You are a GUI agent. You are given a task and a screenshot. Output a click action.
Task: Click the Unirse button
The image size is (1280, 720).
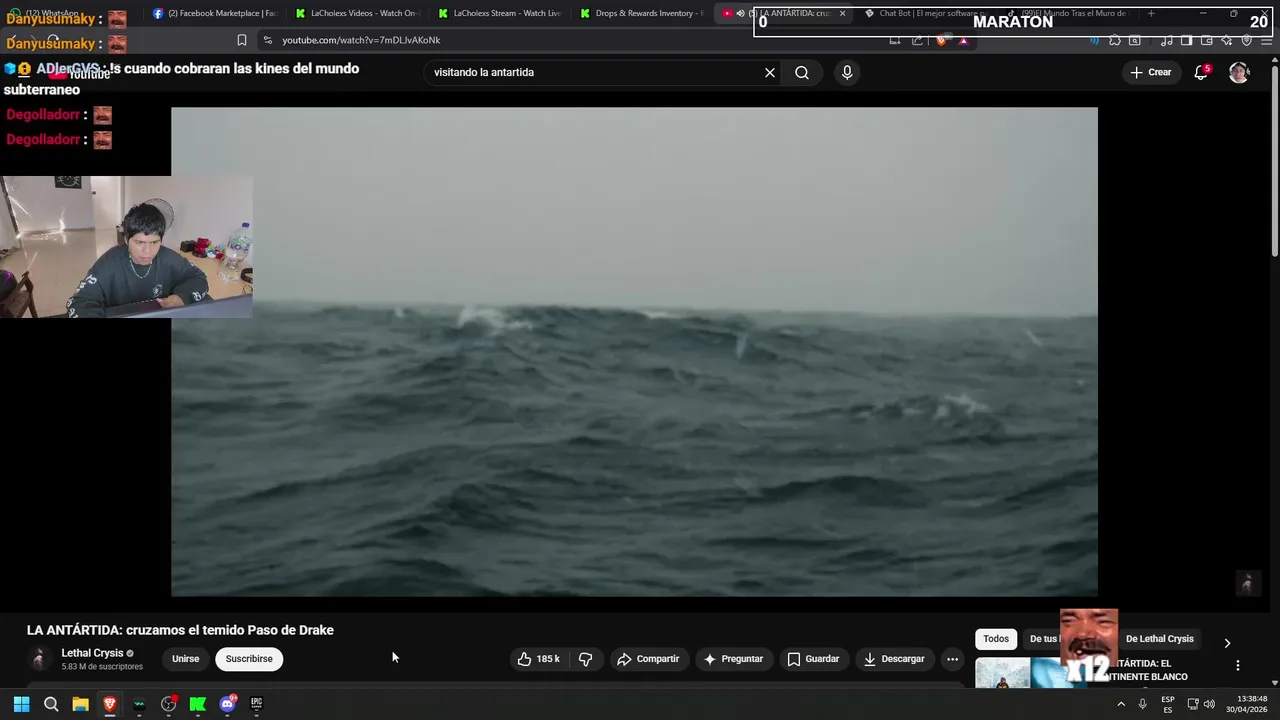185,659
